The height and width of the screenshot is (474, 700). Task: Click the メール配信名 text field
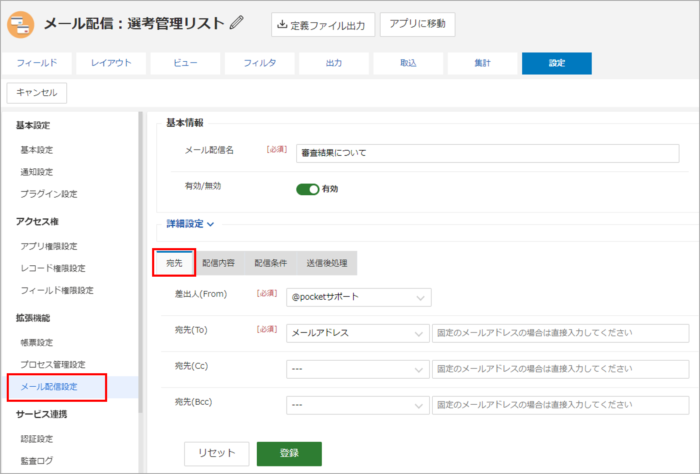tap(488, 153)
